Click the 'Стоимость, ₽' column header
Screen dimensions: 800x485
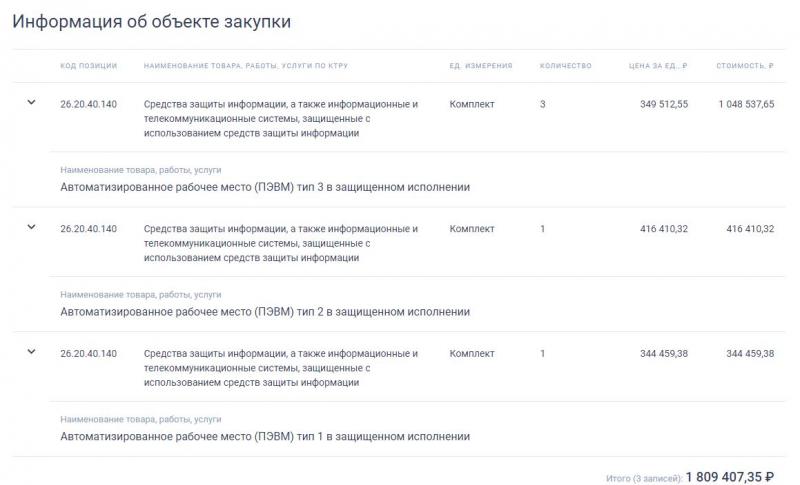745,66
